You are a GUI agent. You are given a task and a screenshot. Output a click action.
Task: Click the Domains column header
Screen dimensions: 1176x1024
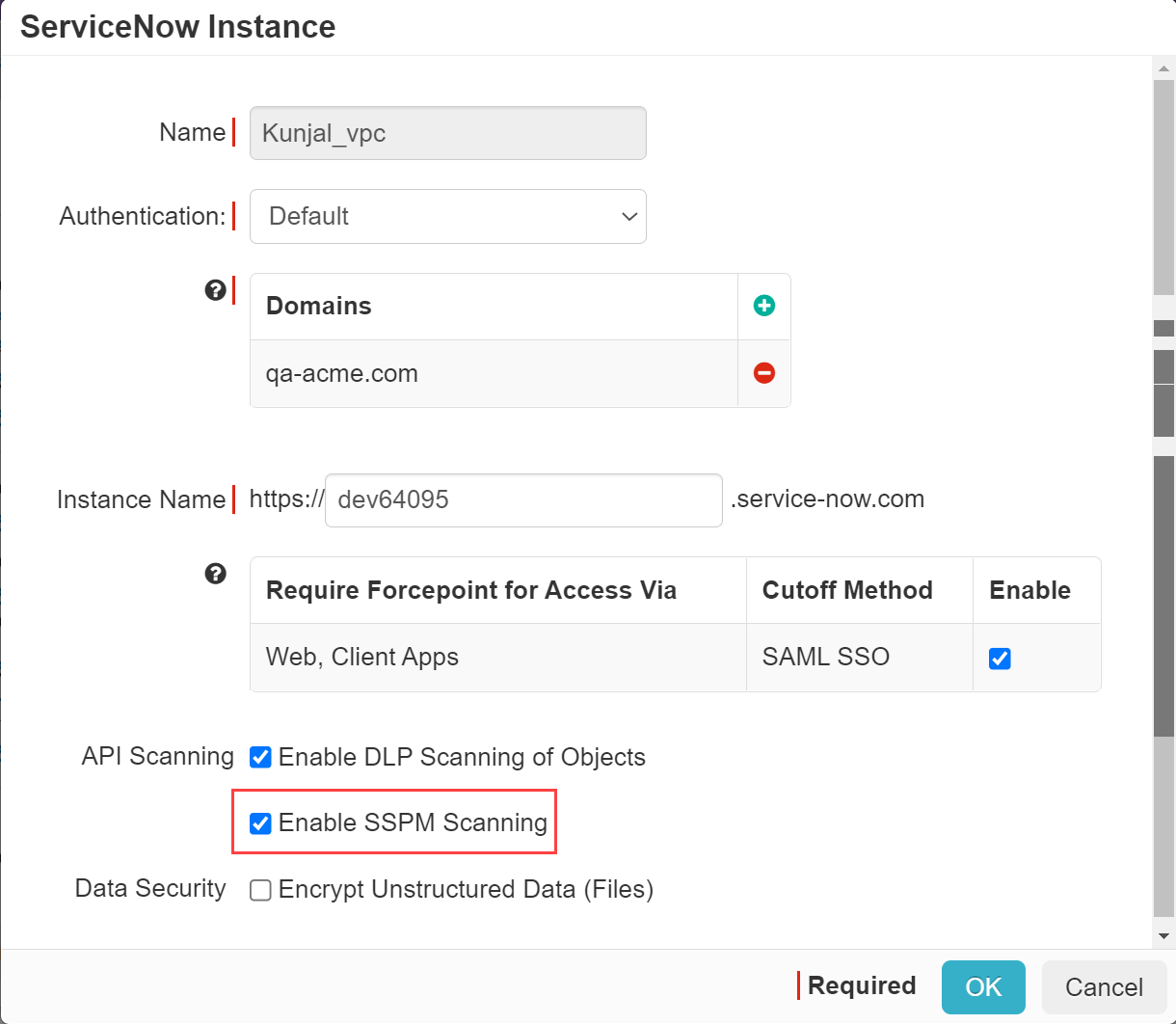coord(318,306)
